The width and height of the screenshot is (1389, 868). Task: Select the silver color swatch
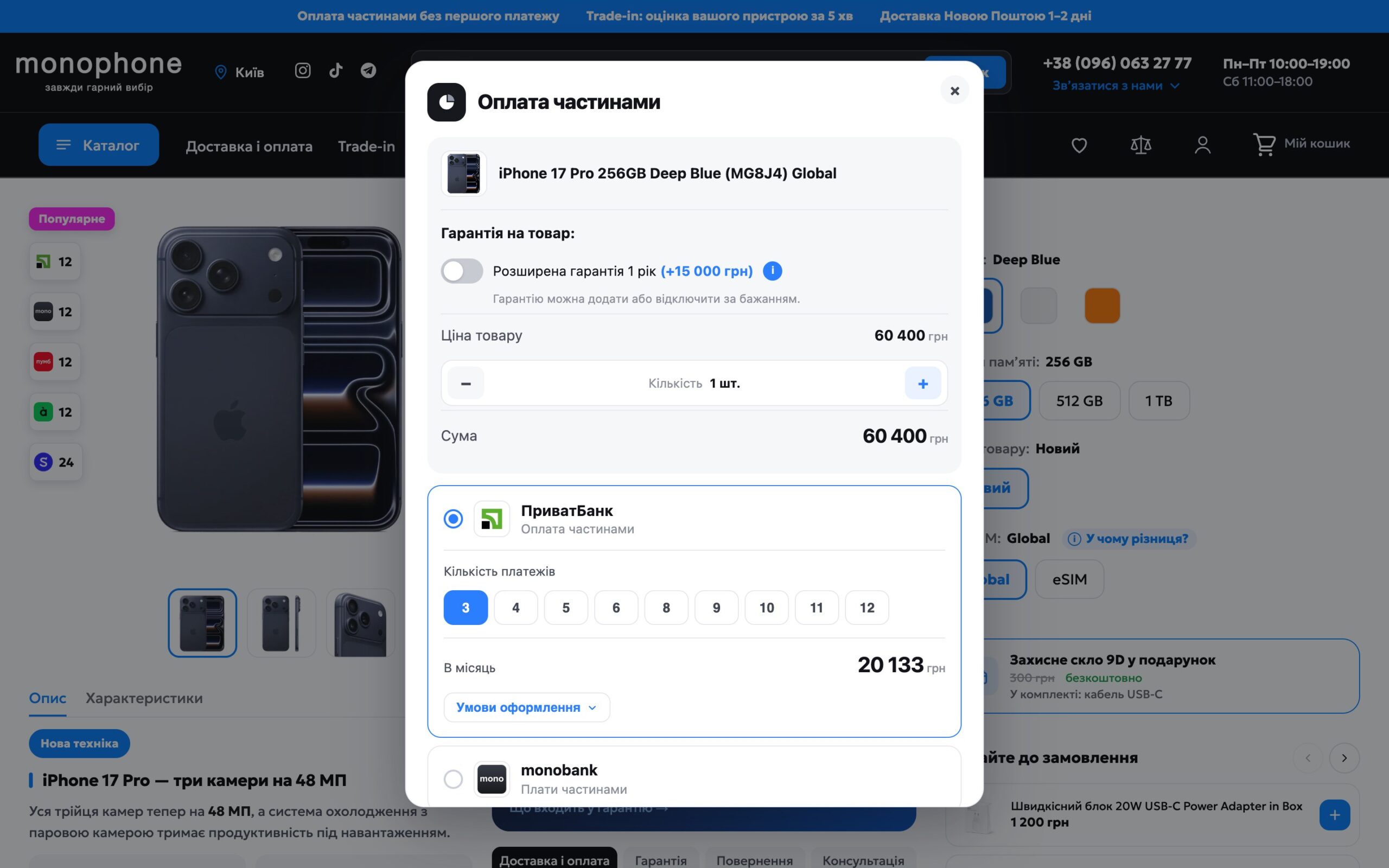tap(1038, 305)
